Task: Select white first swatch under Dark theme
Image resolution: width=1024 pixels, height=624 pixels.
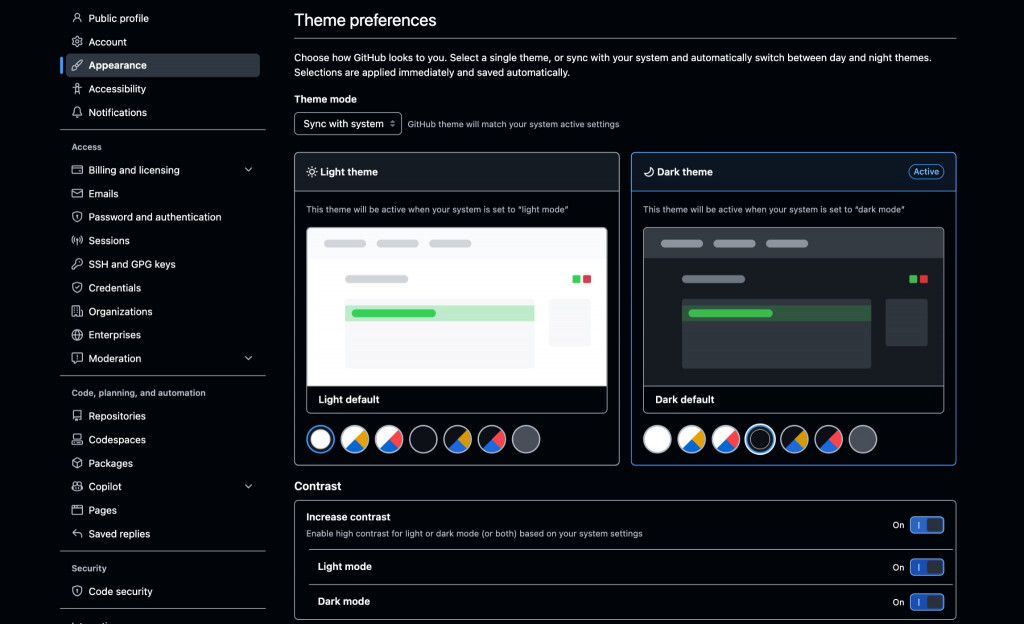Action: [657, 439]
